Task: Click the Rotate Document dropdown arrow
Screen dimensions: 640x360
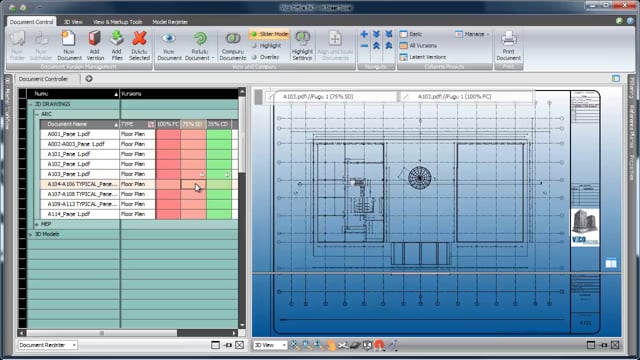Action: point(213,58)
